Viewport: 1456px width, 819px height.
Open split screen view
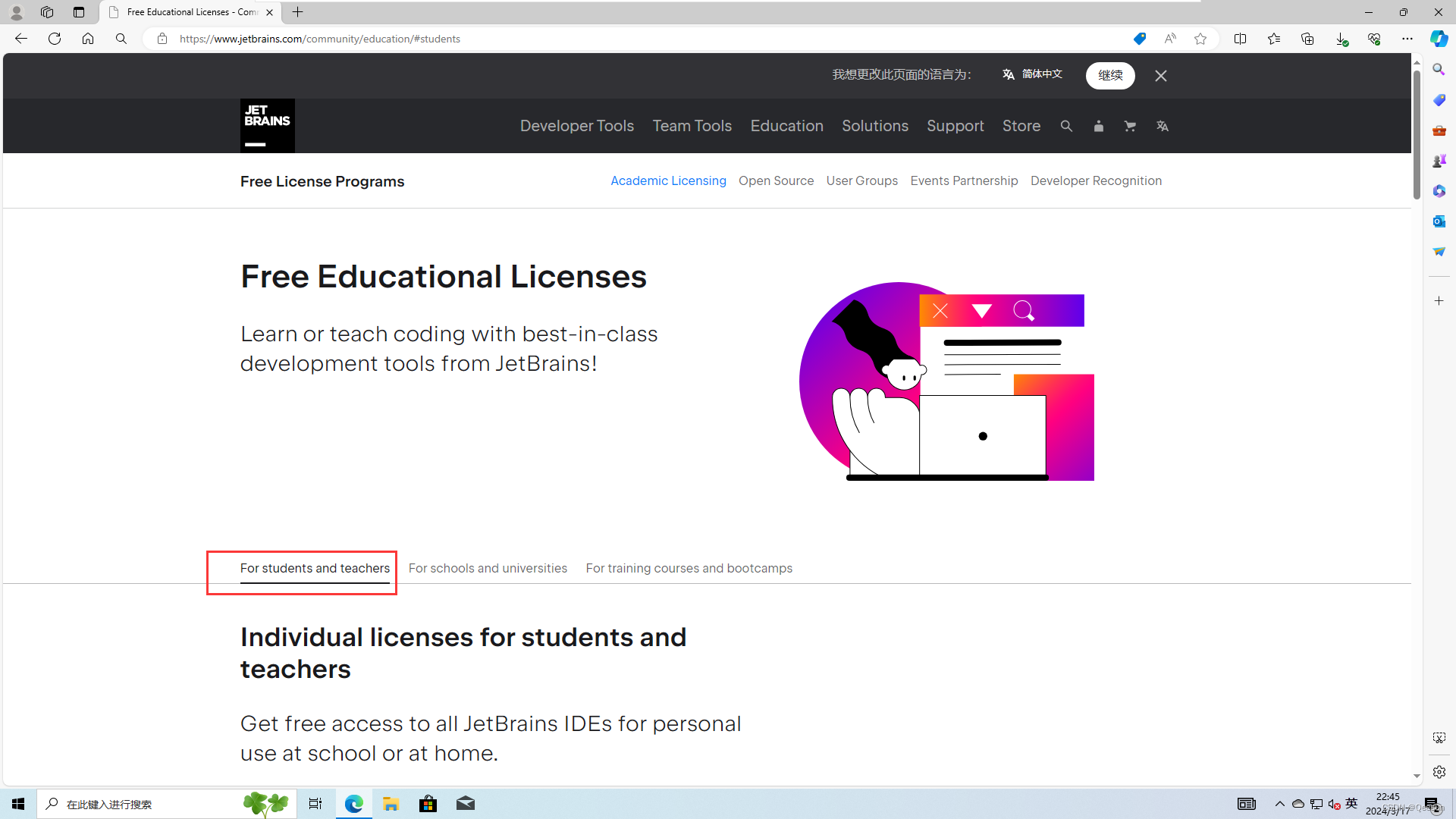[x=1241, y=39]
